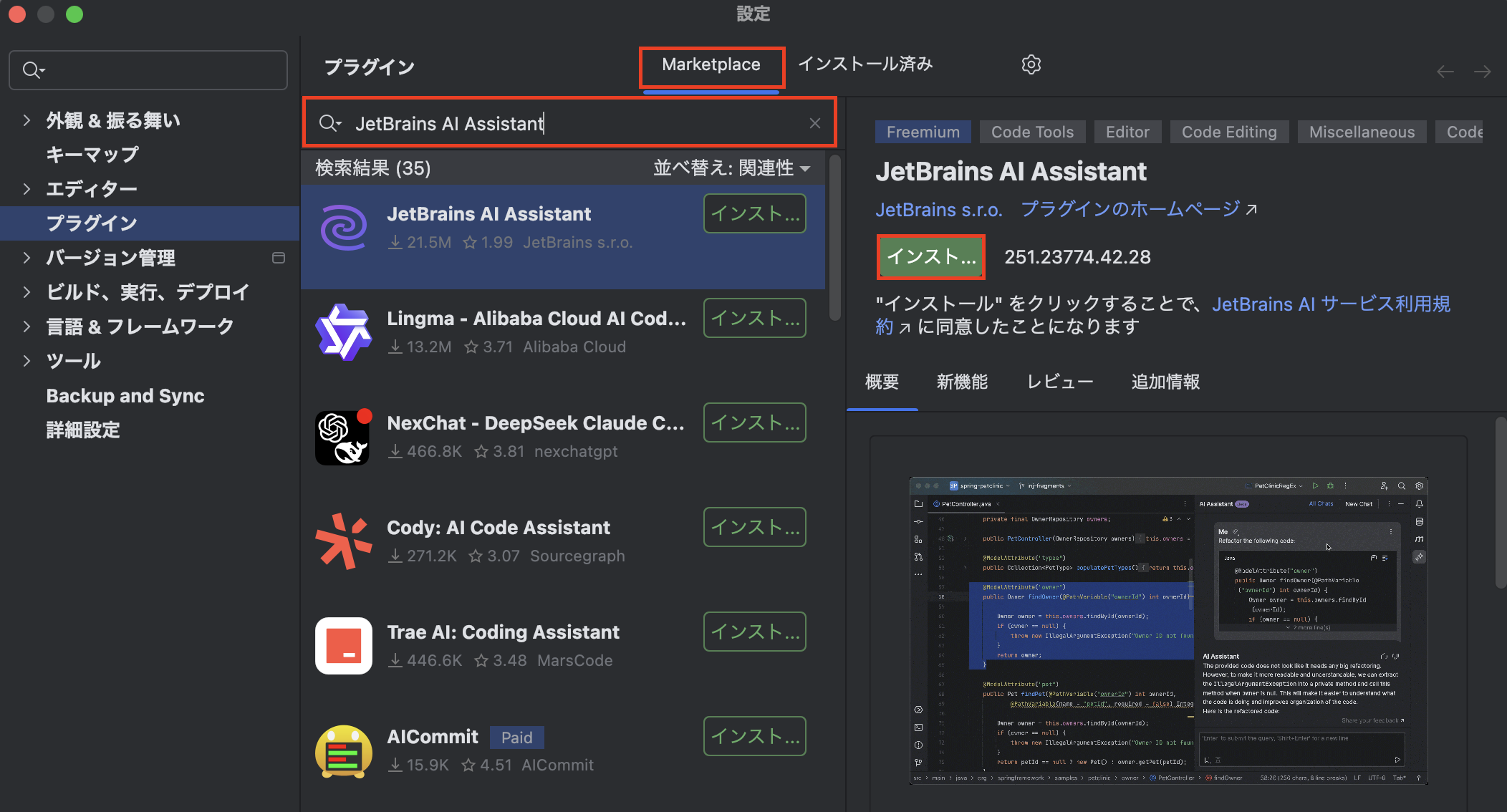Open the 追加情報 tab

pos(1165,382)
